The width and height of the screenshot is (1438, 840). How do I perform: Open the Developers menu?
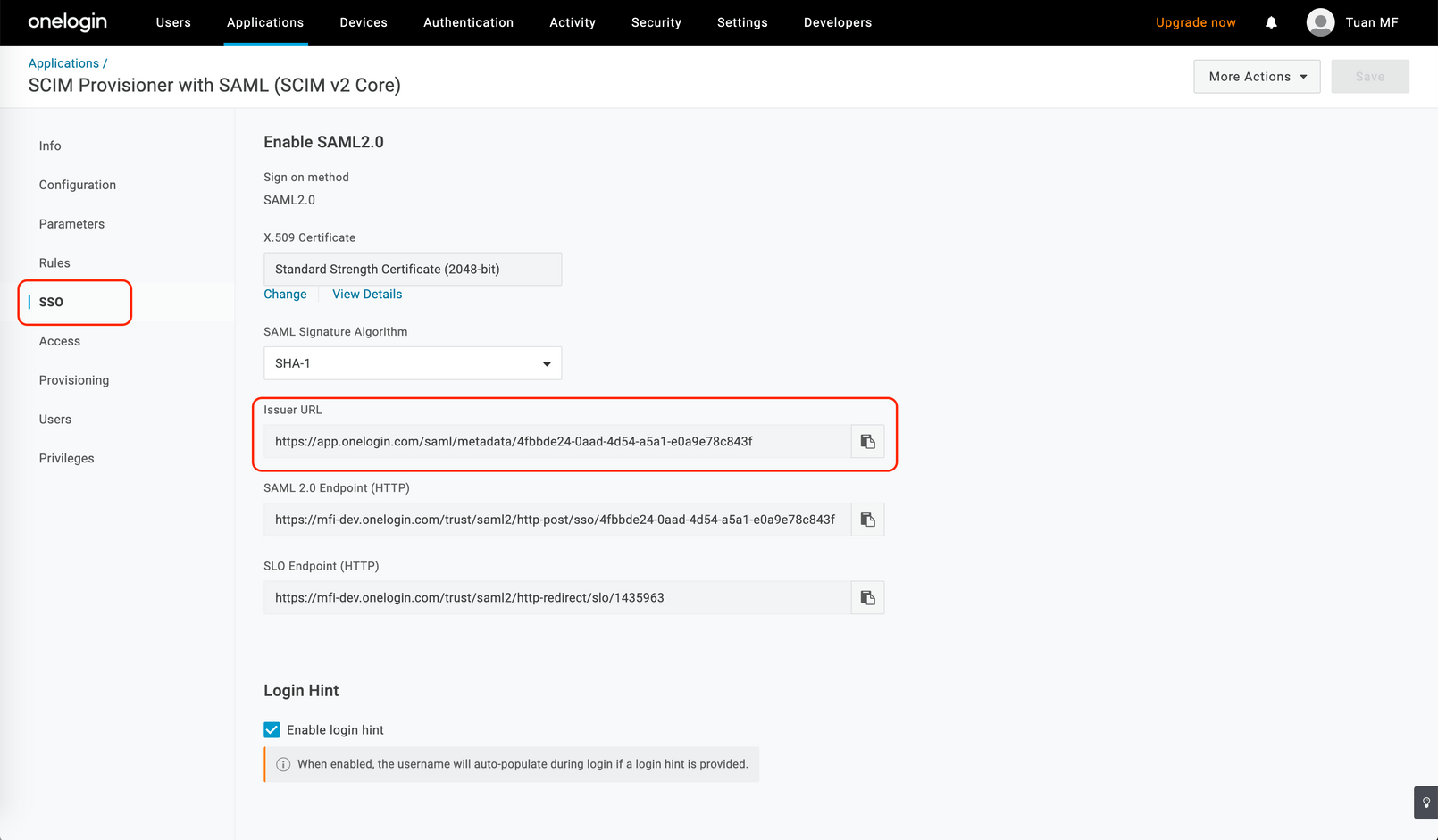point(838,22)
